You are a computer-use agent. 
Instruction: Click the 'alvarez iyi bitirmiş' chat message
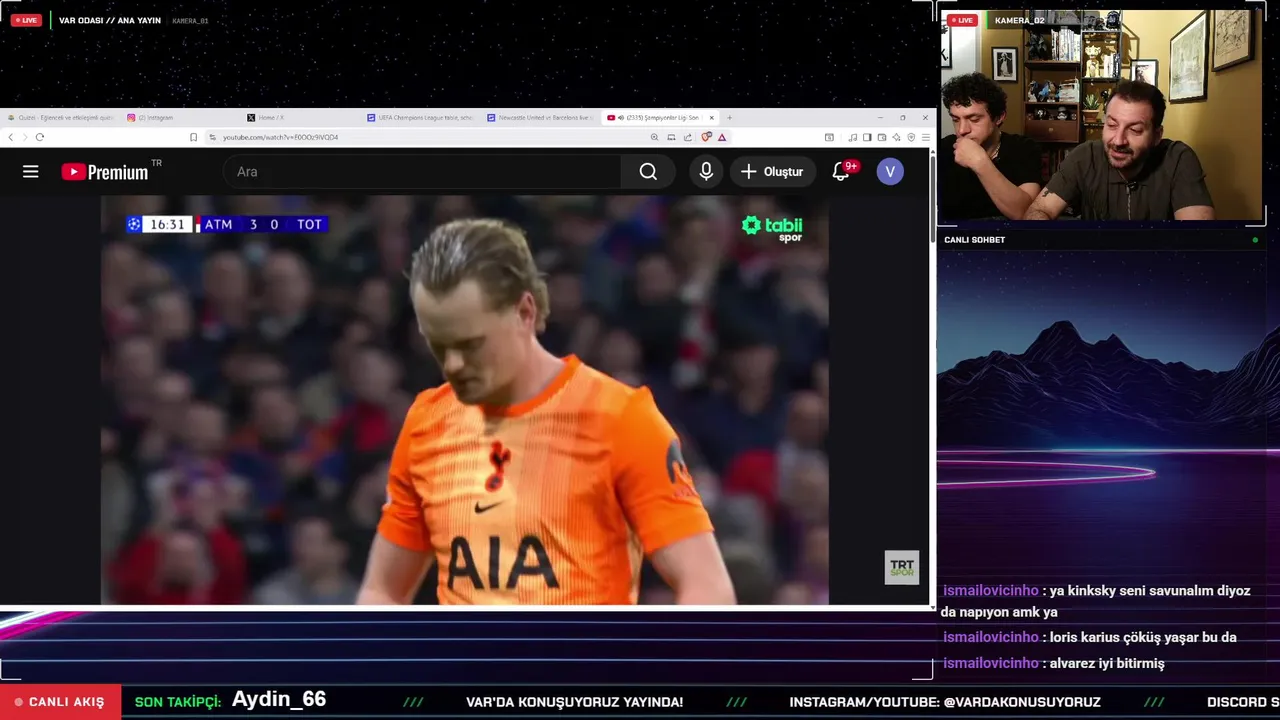[1054, 663]
